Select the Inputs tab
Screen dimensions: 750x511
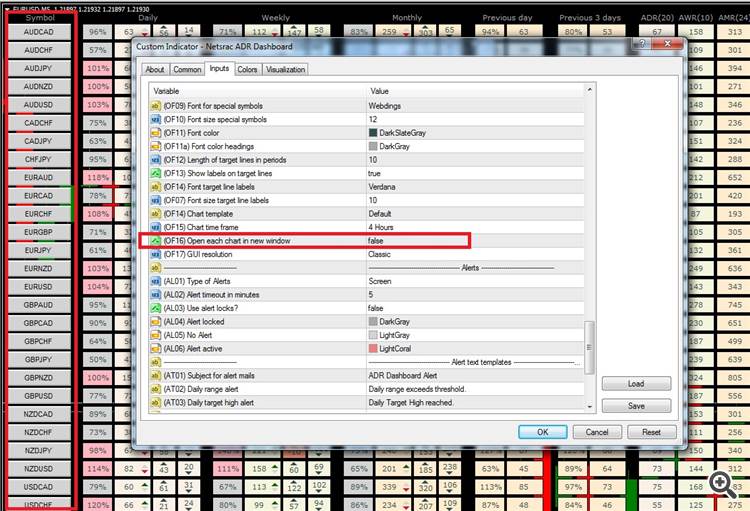click(219, 68)
